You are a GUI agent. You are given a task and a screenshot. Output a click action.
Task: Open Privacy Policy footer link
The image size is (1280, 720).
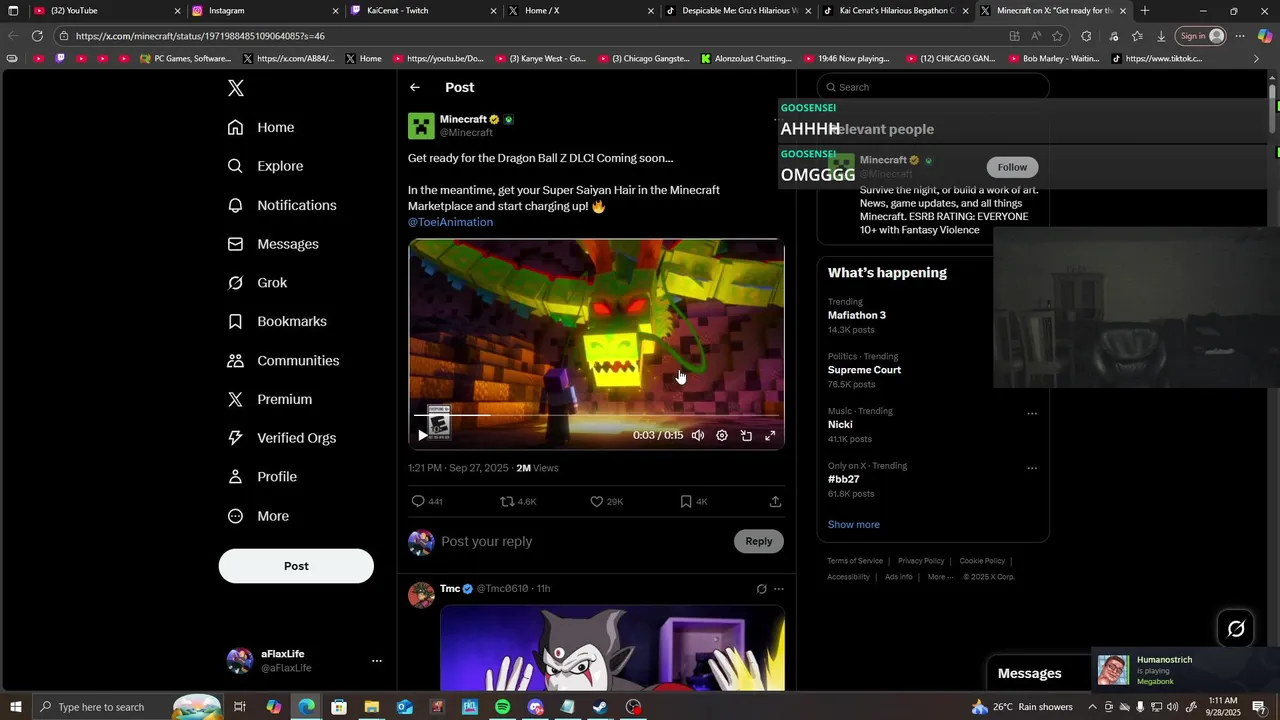click(921, 561)
